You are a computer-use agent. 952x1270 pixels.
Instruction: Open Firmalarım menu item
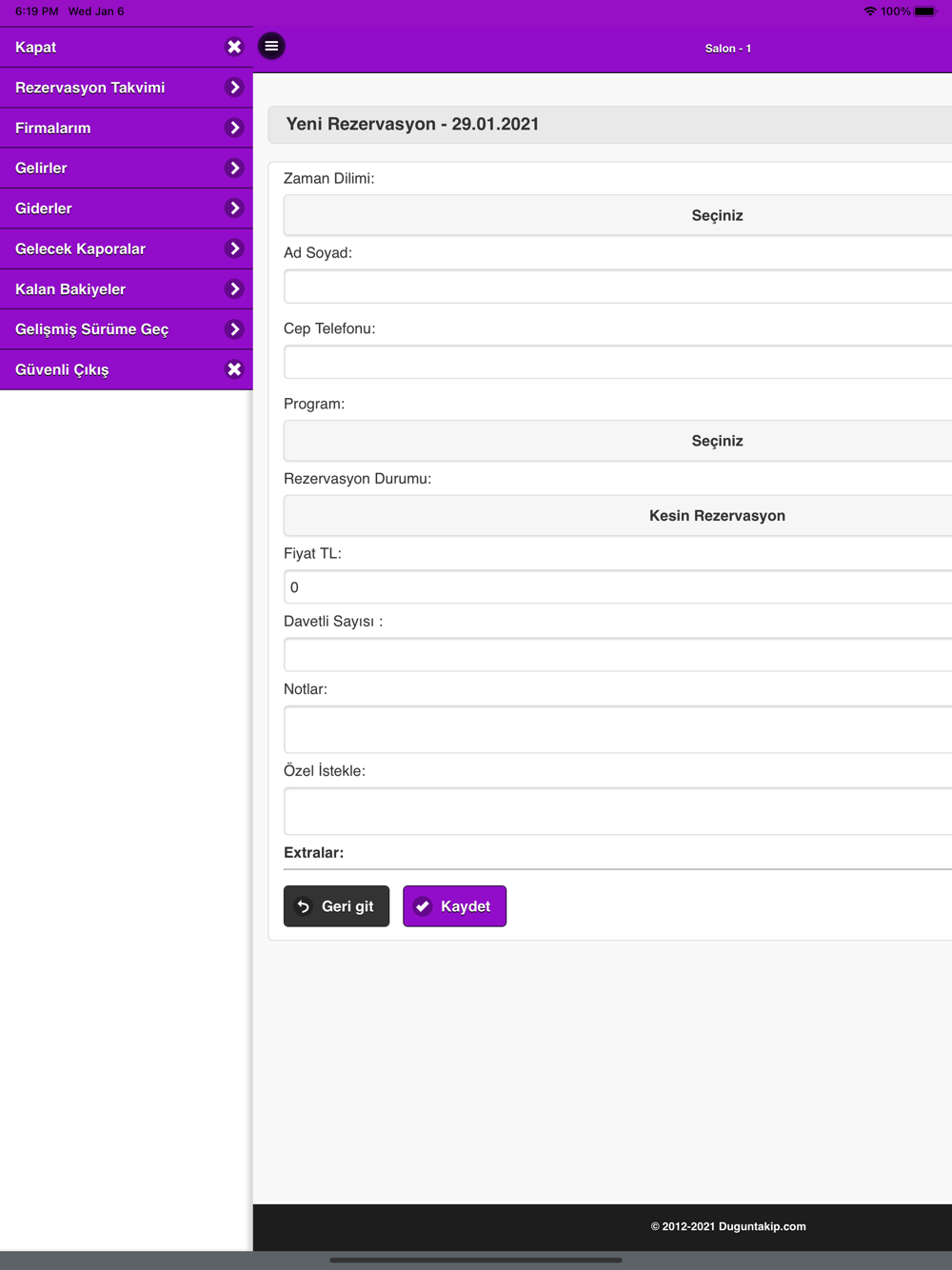click(x=127, y=128)
